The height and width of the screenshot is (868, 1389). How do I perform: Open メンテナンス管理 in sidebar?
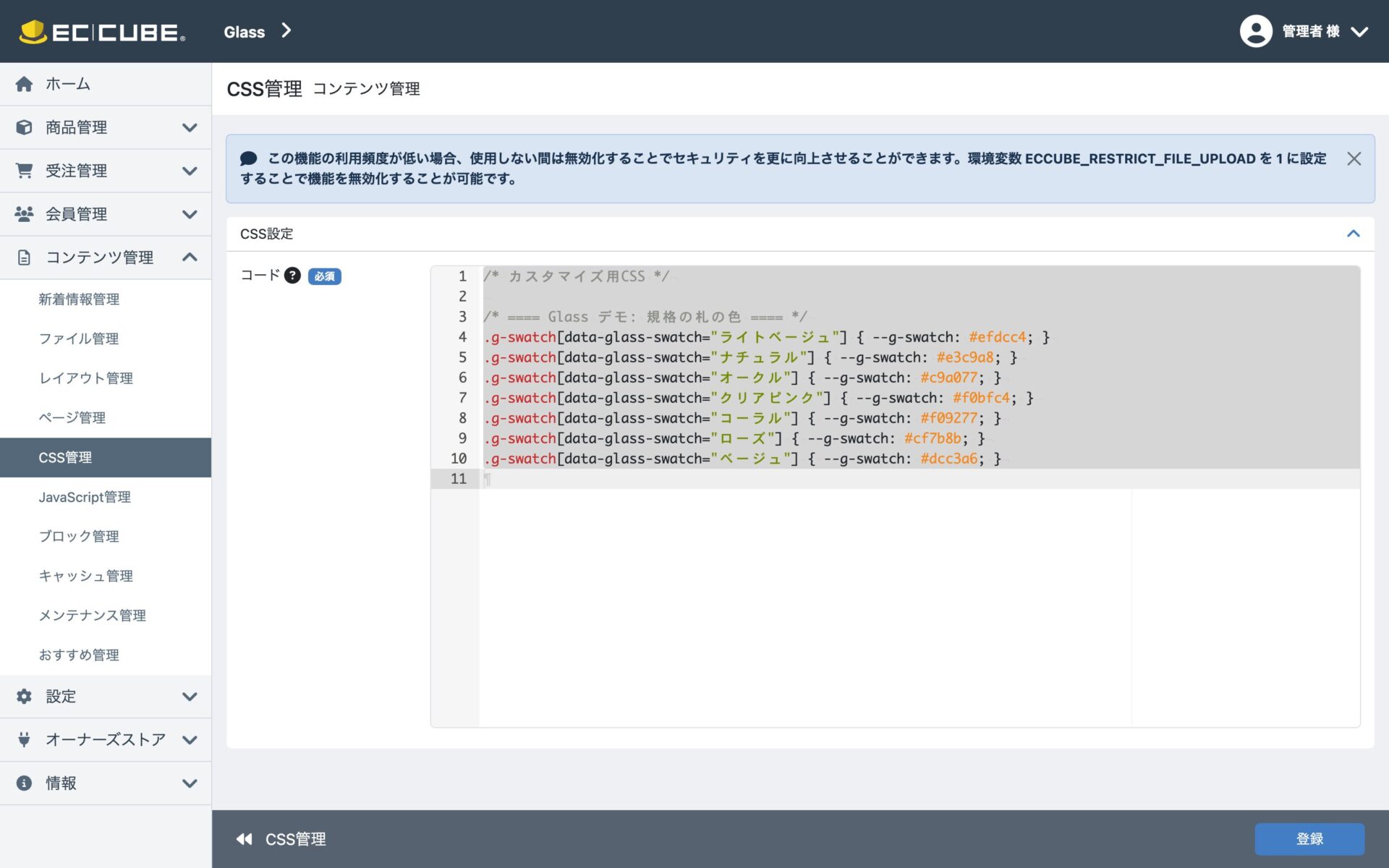[106, 616]
